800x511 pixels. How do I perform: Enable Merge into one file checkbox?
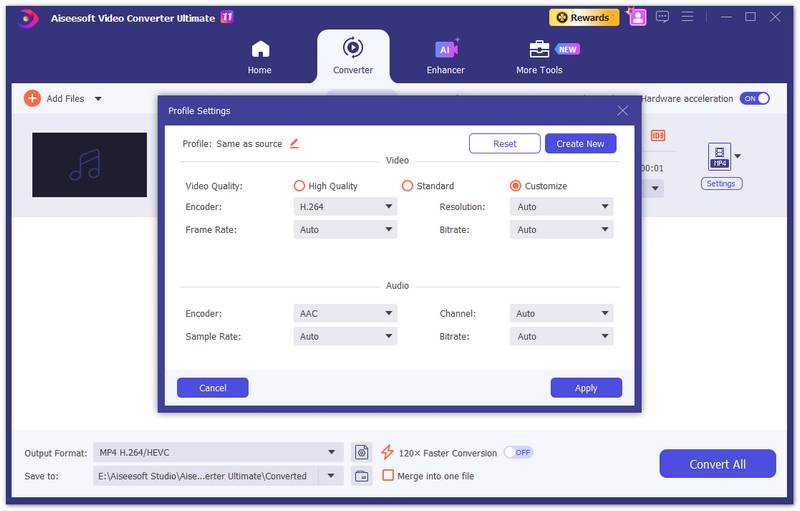[x=388, y=476]
